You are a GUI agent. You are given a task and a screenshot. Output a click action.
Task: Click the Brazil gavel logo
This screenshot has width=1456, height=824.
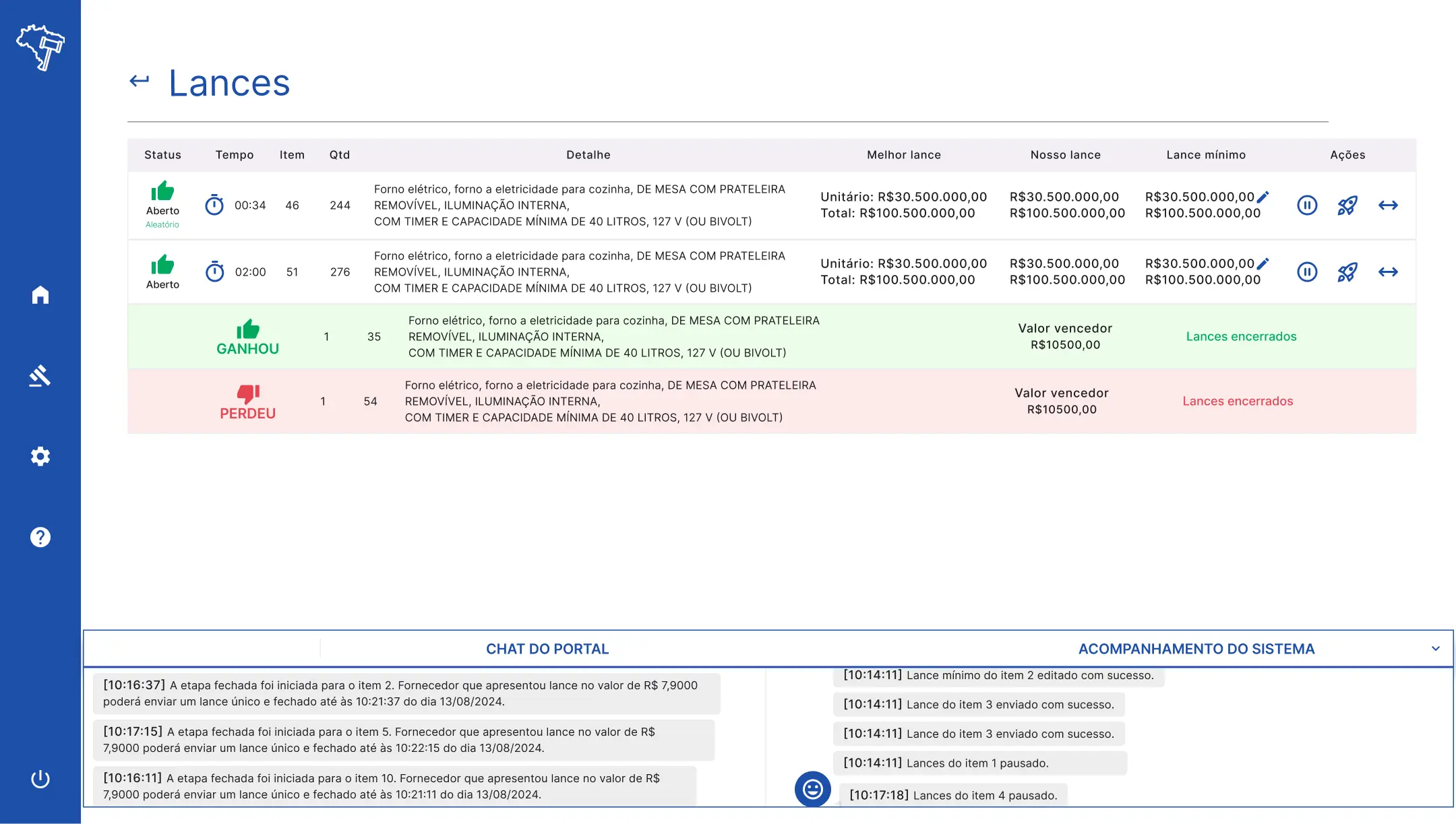point(40,47)
